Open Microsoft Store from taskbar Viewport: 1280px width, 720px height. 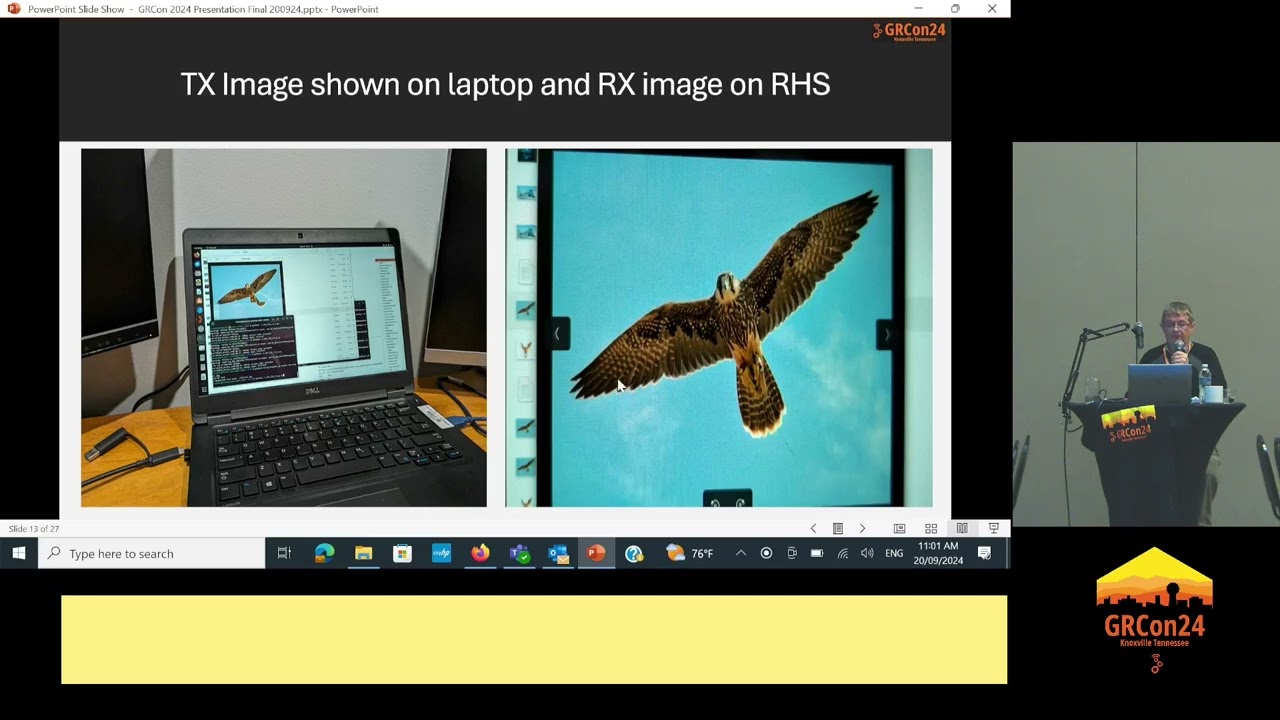pos(402,553)
